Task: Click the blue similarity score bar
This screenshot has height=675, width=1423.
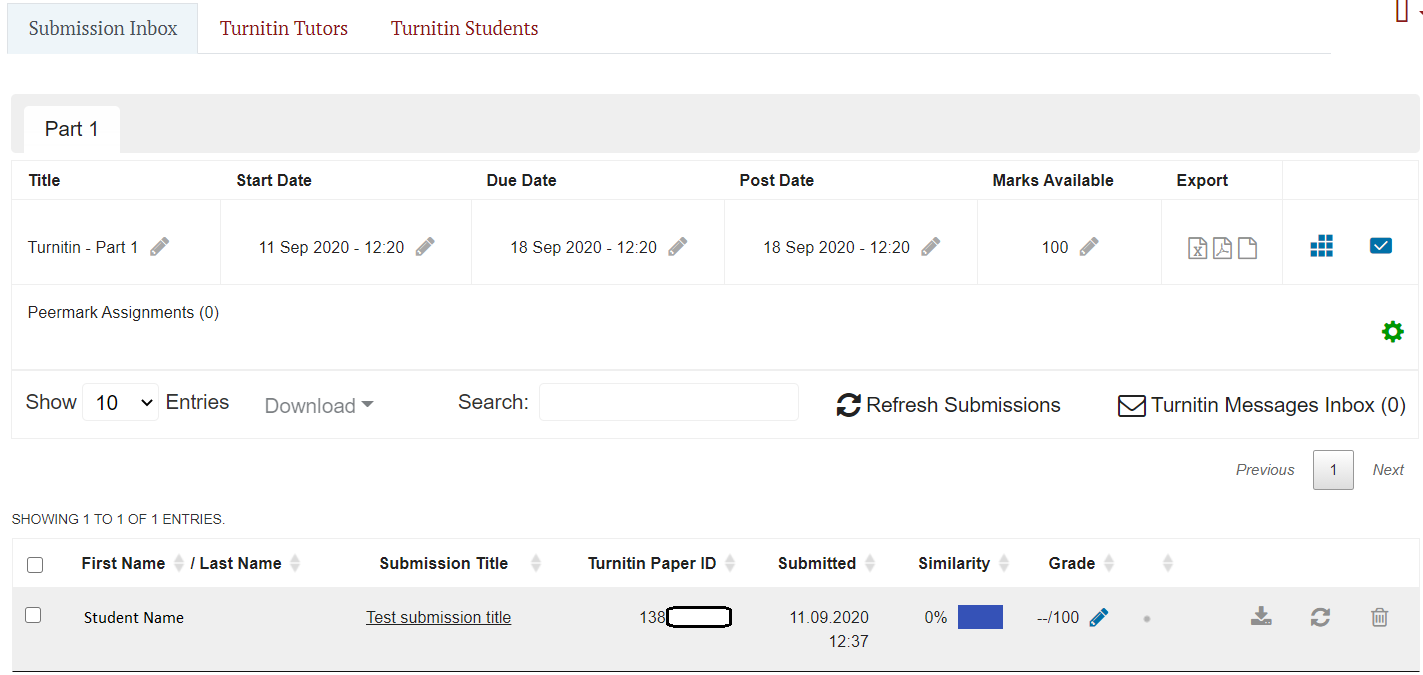Action: (980, 618)
